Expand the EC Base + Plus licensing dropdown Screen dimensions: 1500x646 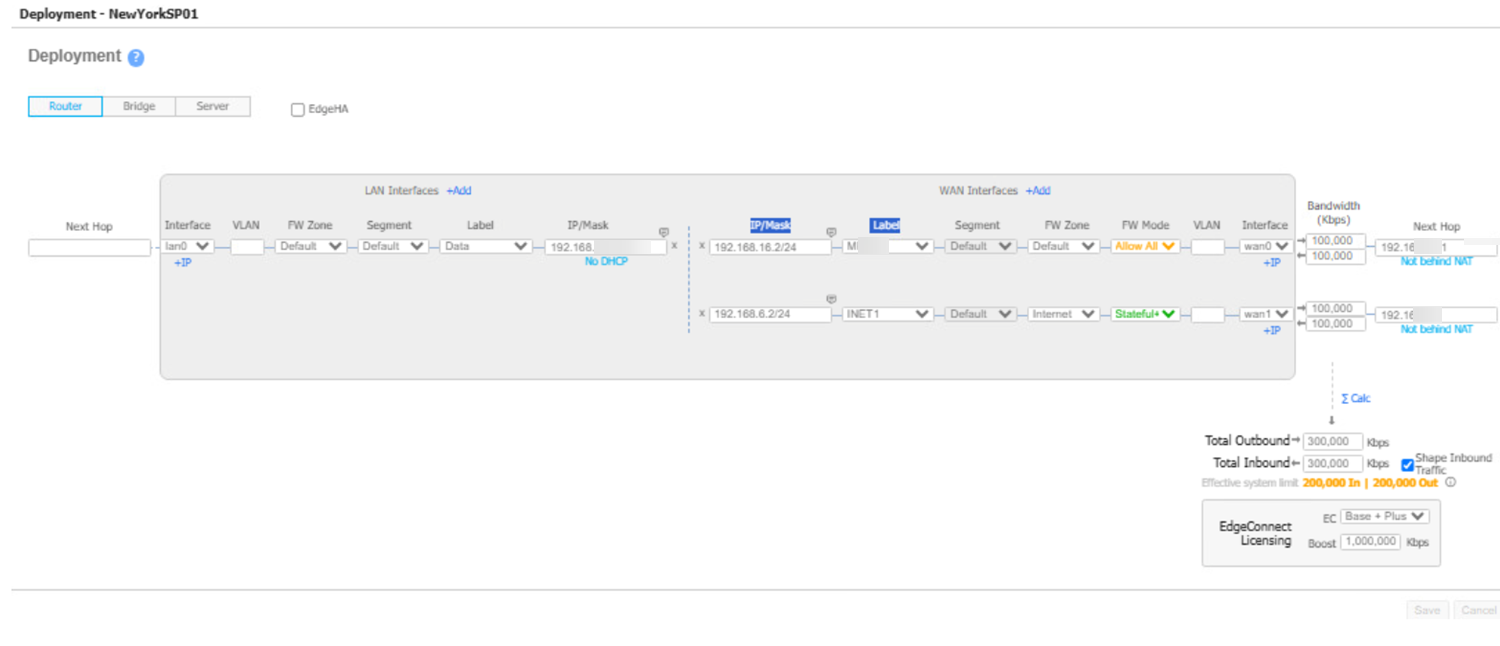(1385, 517)
